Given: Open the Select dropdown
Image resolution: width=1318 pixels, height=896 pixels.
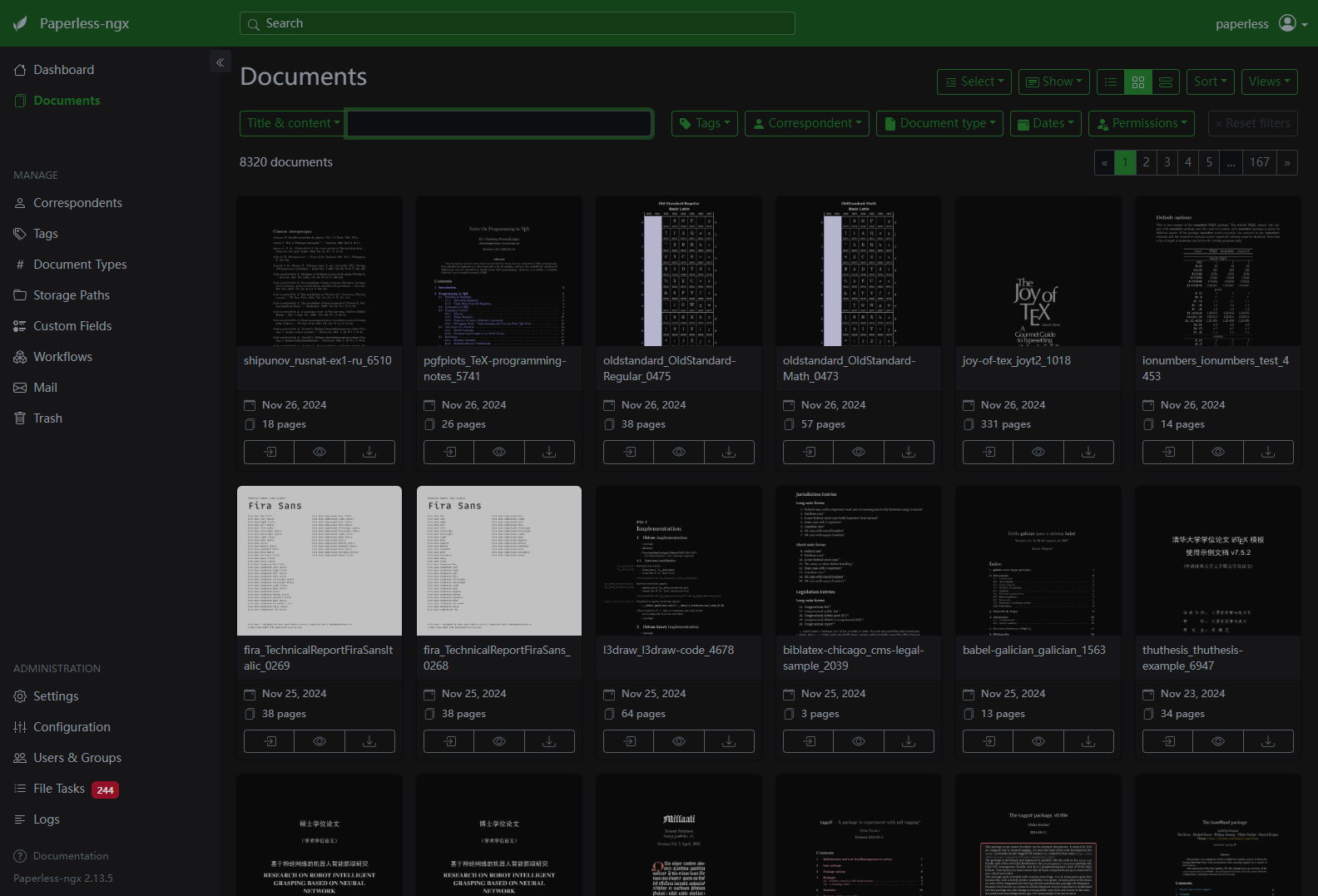Looking at the screenshot, I should point(974,82).
